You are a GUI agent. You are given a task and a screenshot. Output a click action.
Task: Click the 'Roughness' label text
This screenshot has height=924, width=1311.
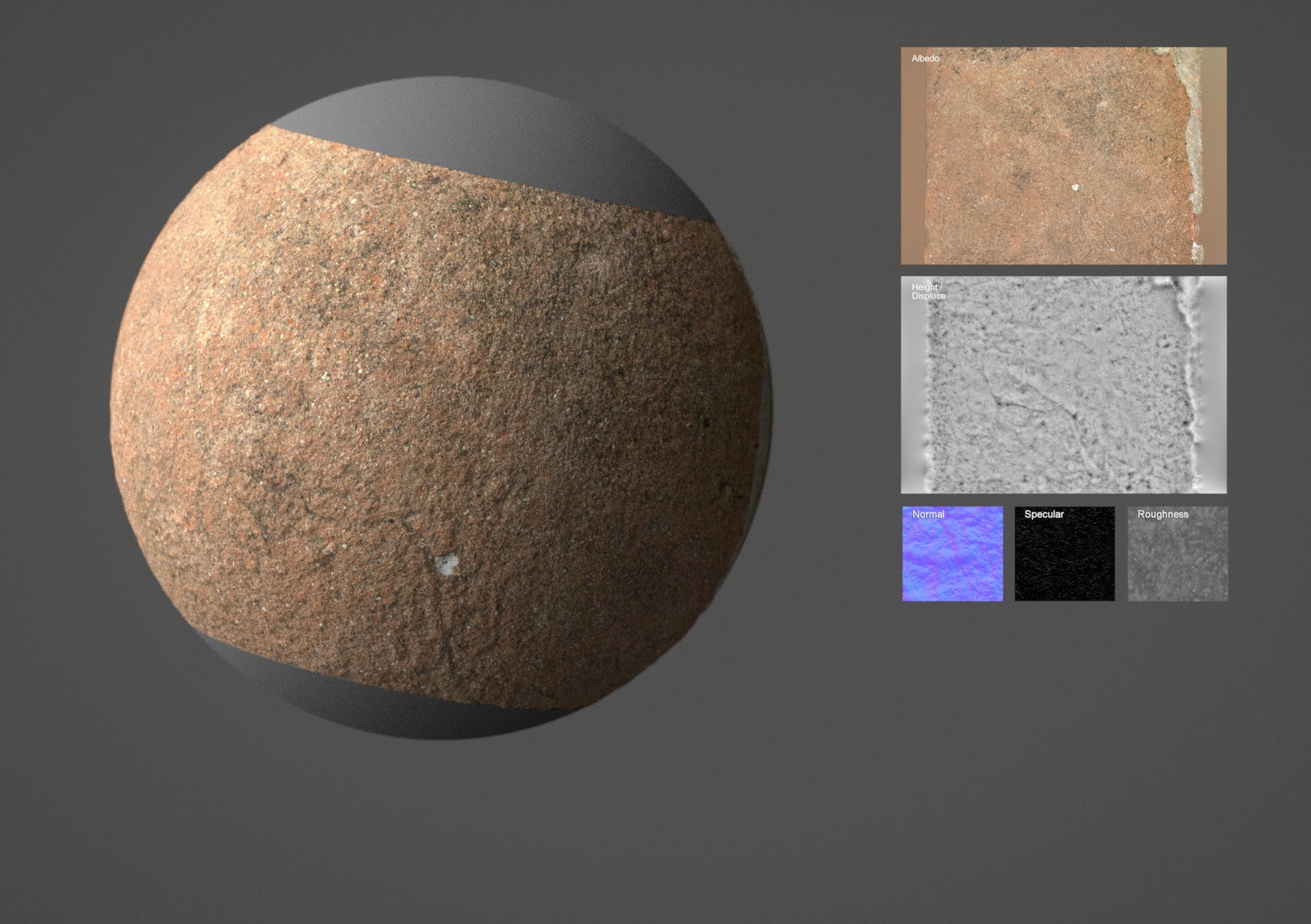(x=1162, y=514)
